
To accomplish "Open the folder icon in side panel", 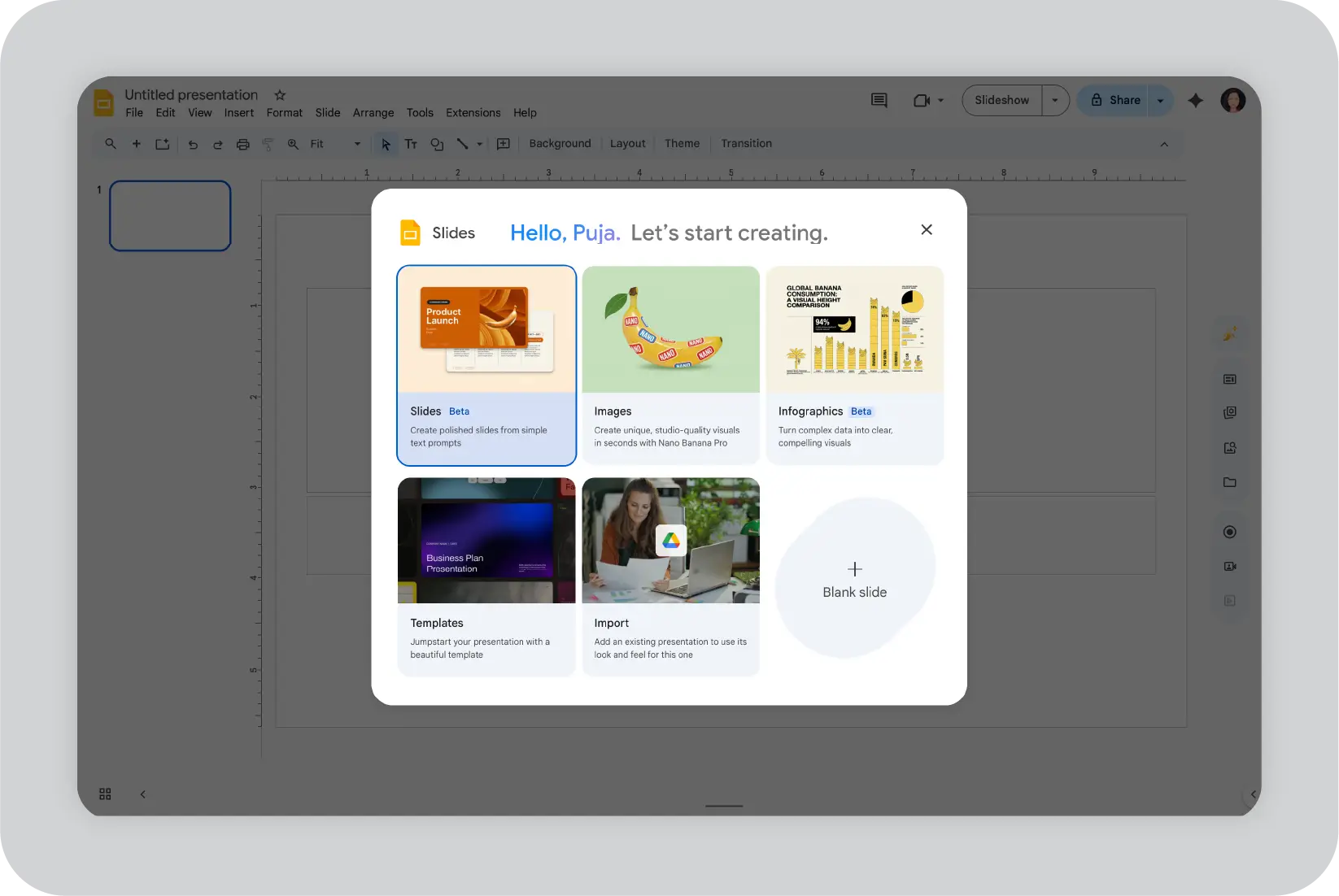I will pos(1230,482).
